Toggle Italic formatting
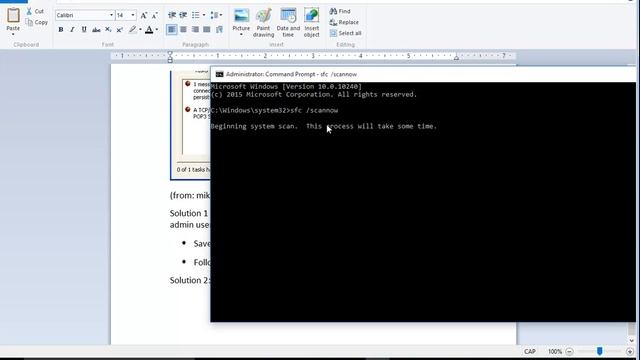The height and width of the screenshot is (360, 640). 72,29
